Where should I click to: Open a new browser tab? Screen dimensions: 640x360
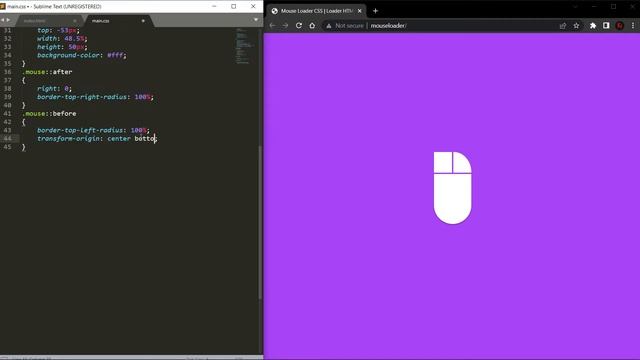click(376, 11)
